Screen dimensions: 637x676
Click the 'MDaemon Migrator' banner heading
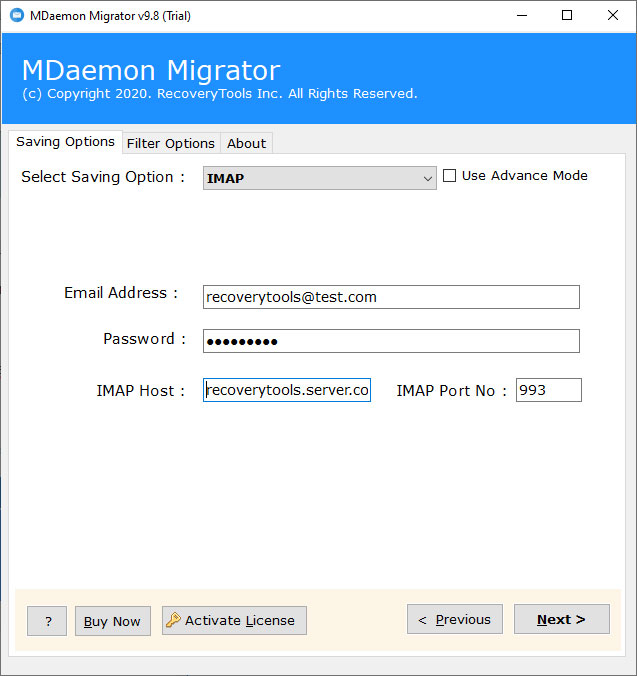151,70
